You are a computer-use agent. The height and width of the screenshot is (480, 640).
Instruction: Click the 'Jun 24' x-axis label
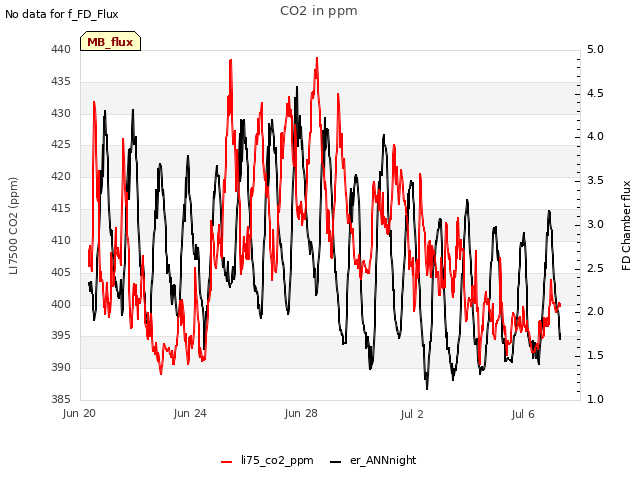(x=190, y=413)
